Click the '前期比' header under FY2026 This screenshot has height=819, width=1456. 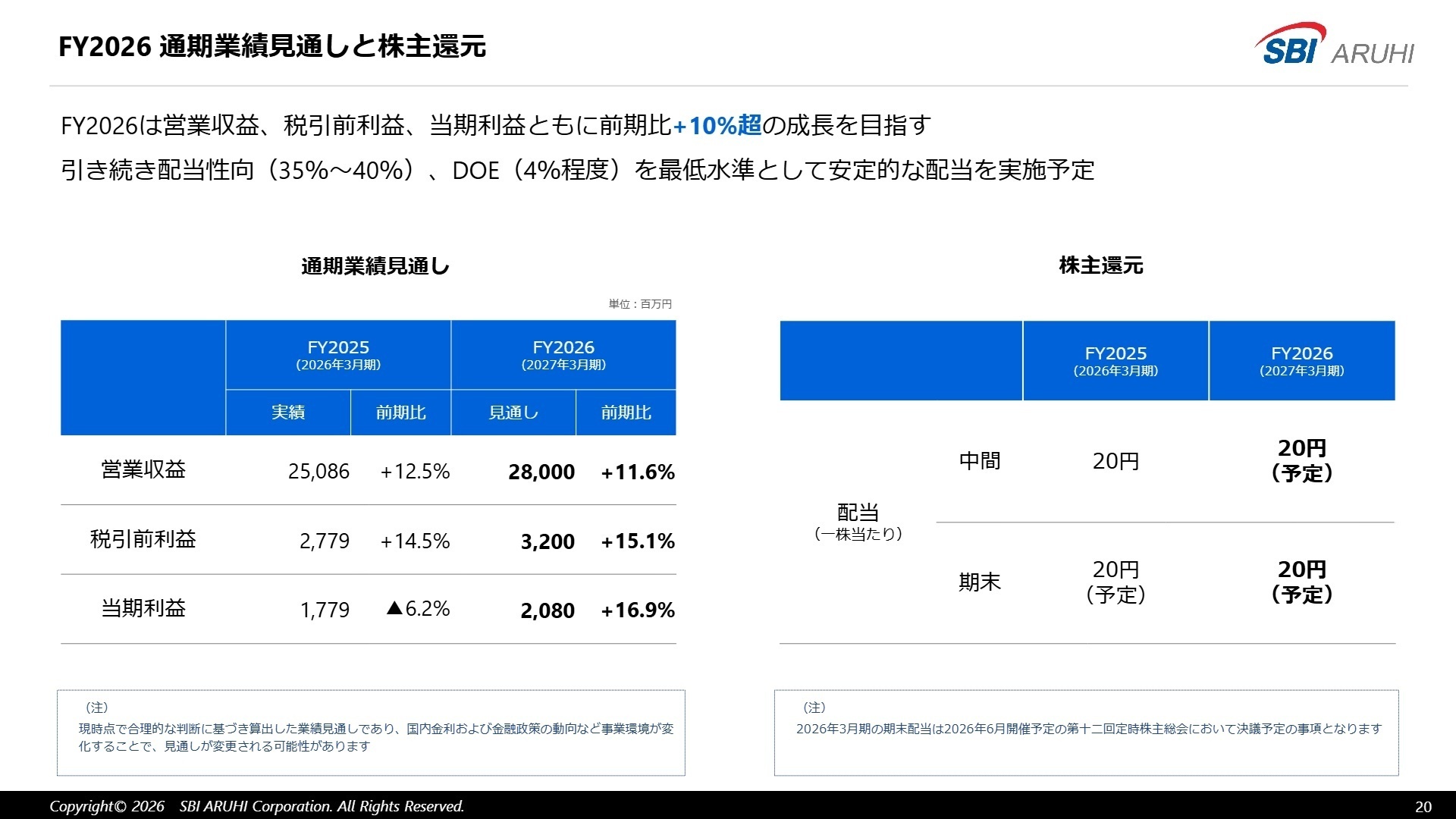(626, 413)
